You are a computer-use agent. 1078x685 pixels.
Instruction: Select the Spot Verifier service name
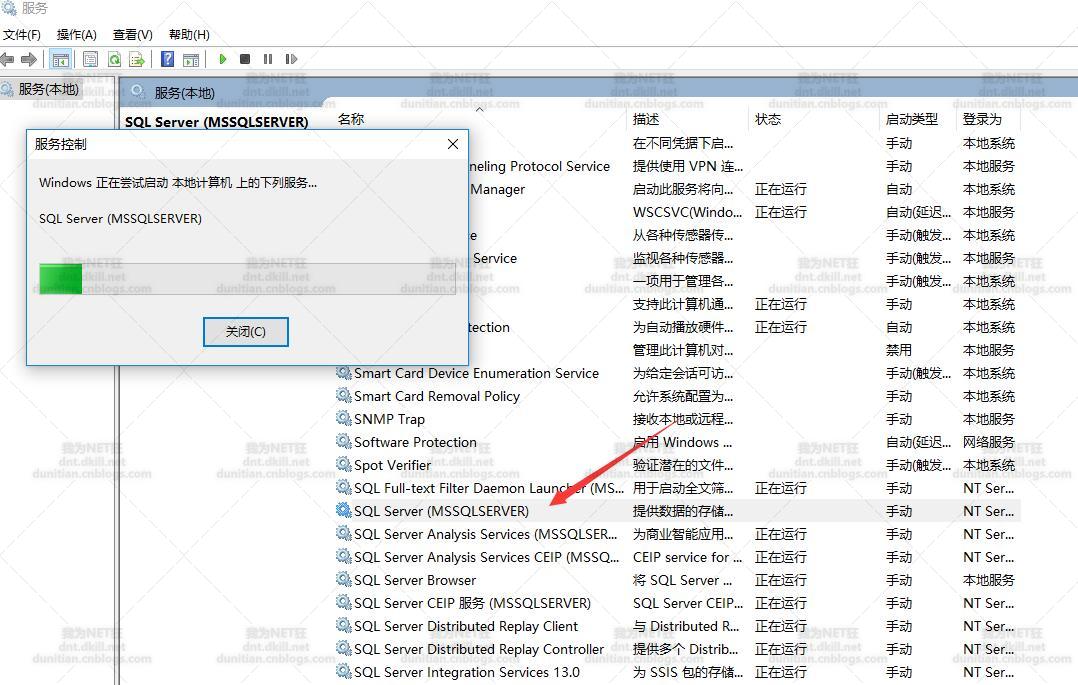tap(393, 466)
